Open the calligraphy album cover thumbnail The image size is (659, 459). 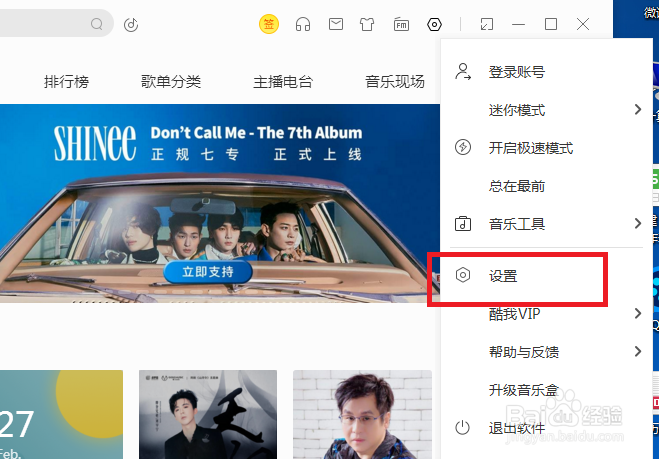click(x=208, y=414)
